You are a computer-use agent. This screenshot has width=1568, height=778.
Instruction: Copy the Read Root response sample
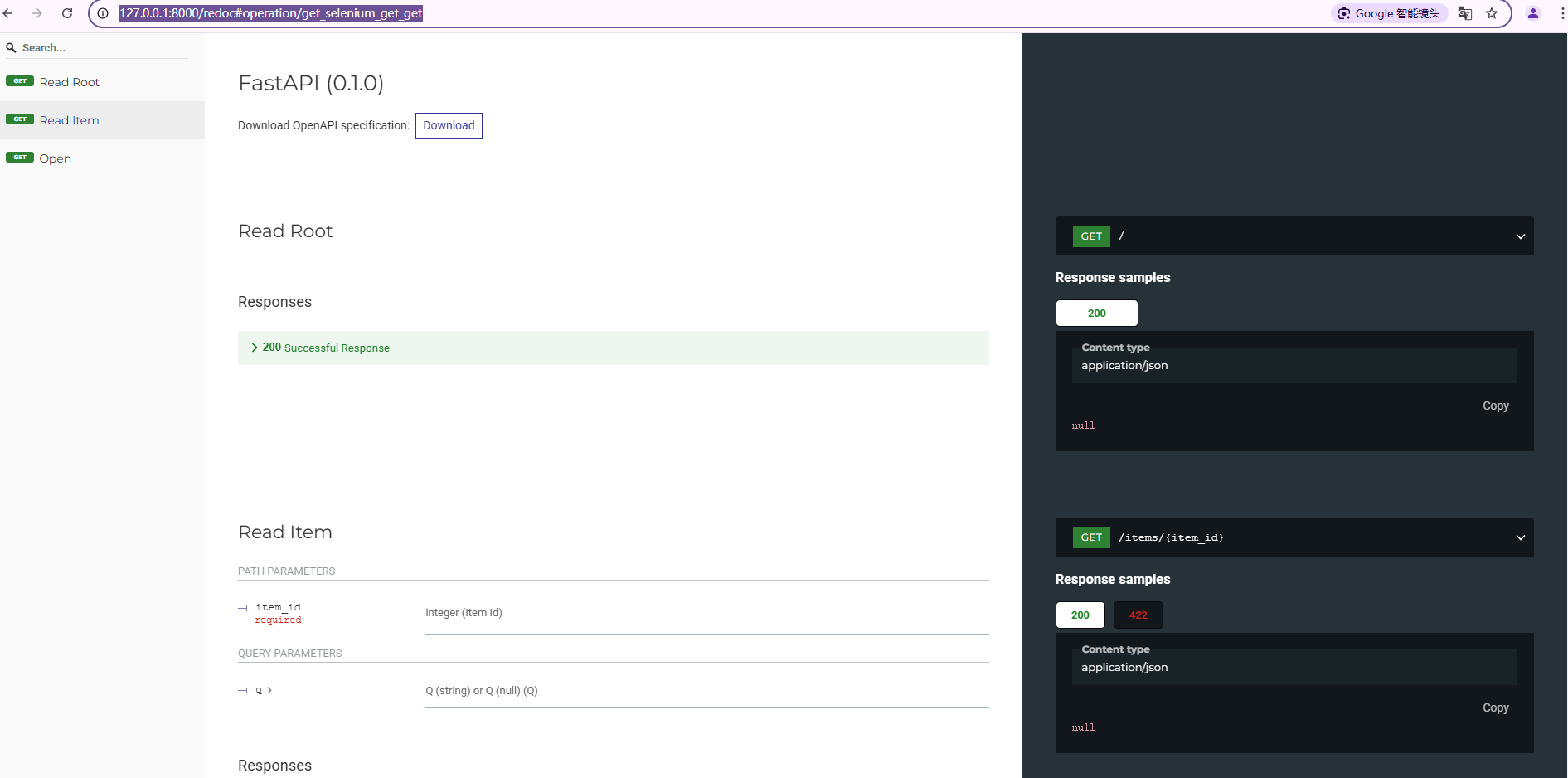coord(1495,406)
